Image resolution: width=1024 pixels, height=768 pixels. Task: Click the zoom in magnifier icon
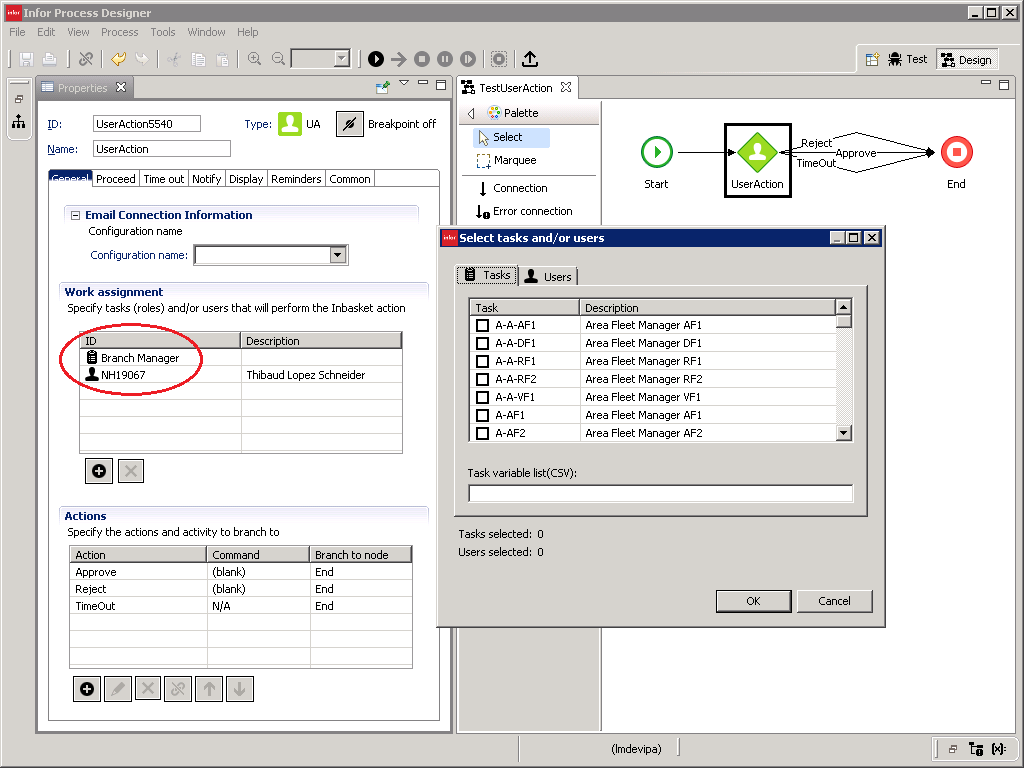[254, 59]
